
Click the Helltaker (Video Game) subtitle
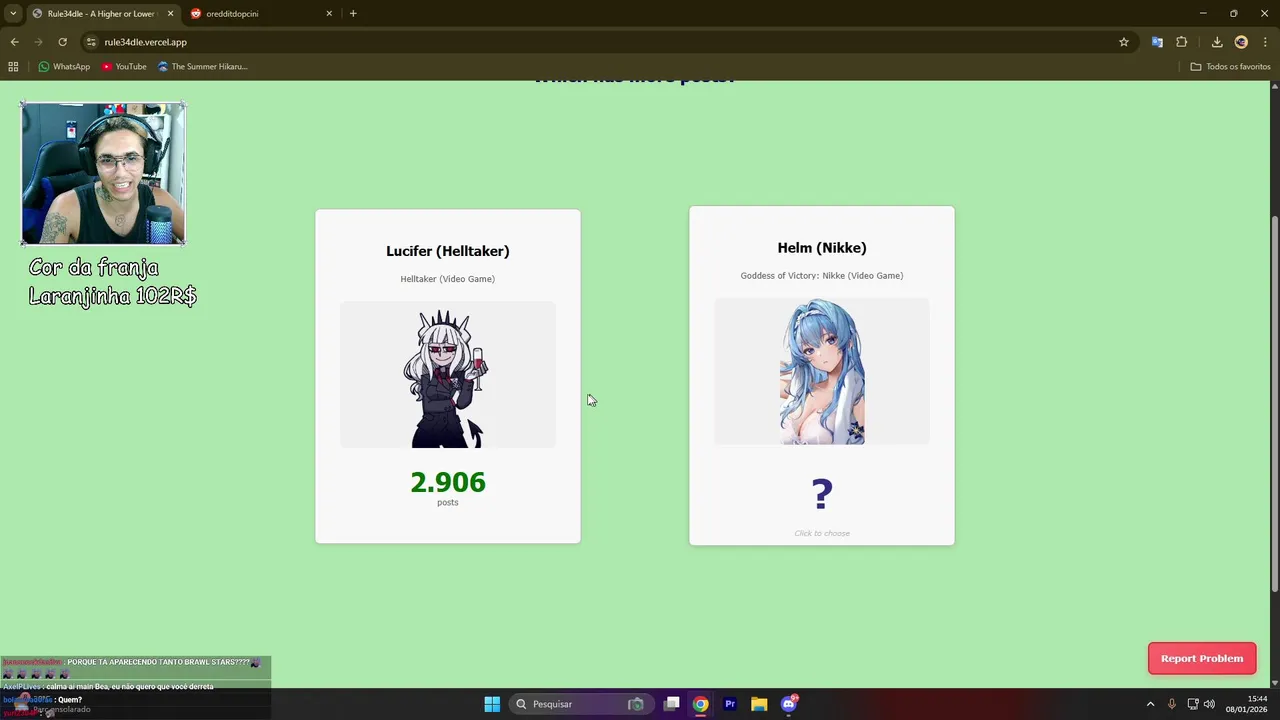(447, 279)
